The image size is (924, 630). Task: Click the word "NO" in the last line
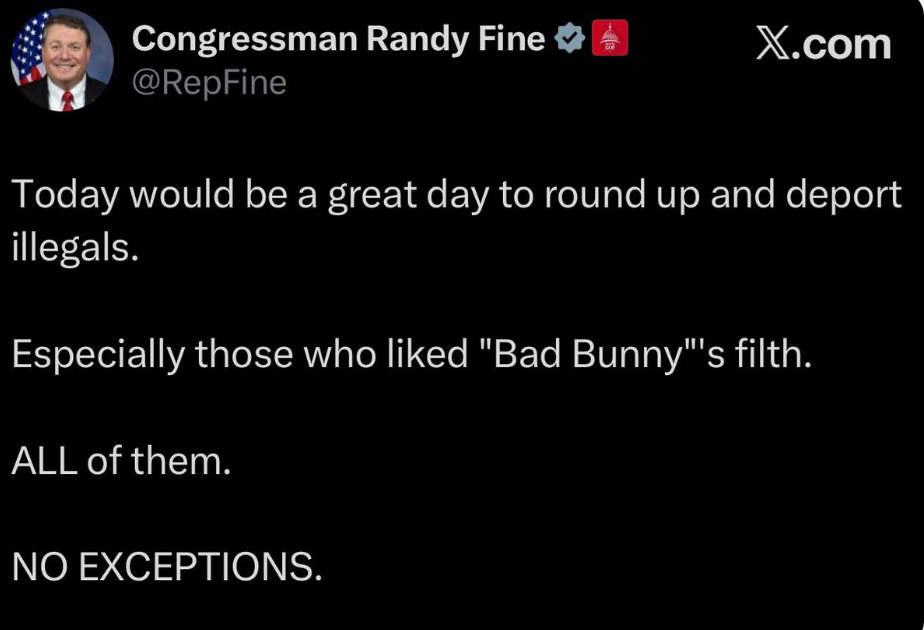click(x=38, y=568)
